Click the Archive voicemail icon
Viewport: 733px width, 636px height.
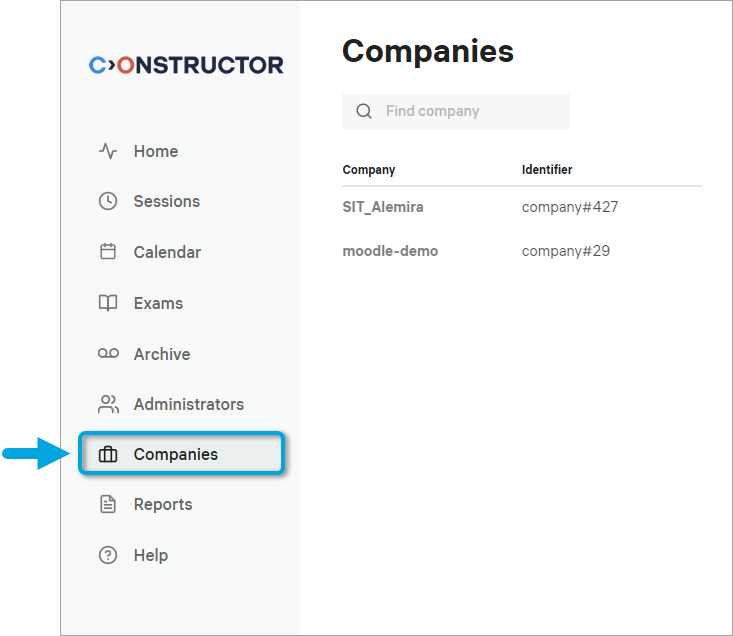coord(108,354)
